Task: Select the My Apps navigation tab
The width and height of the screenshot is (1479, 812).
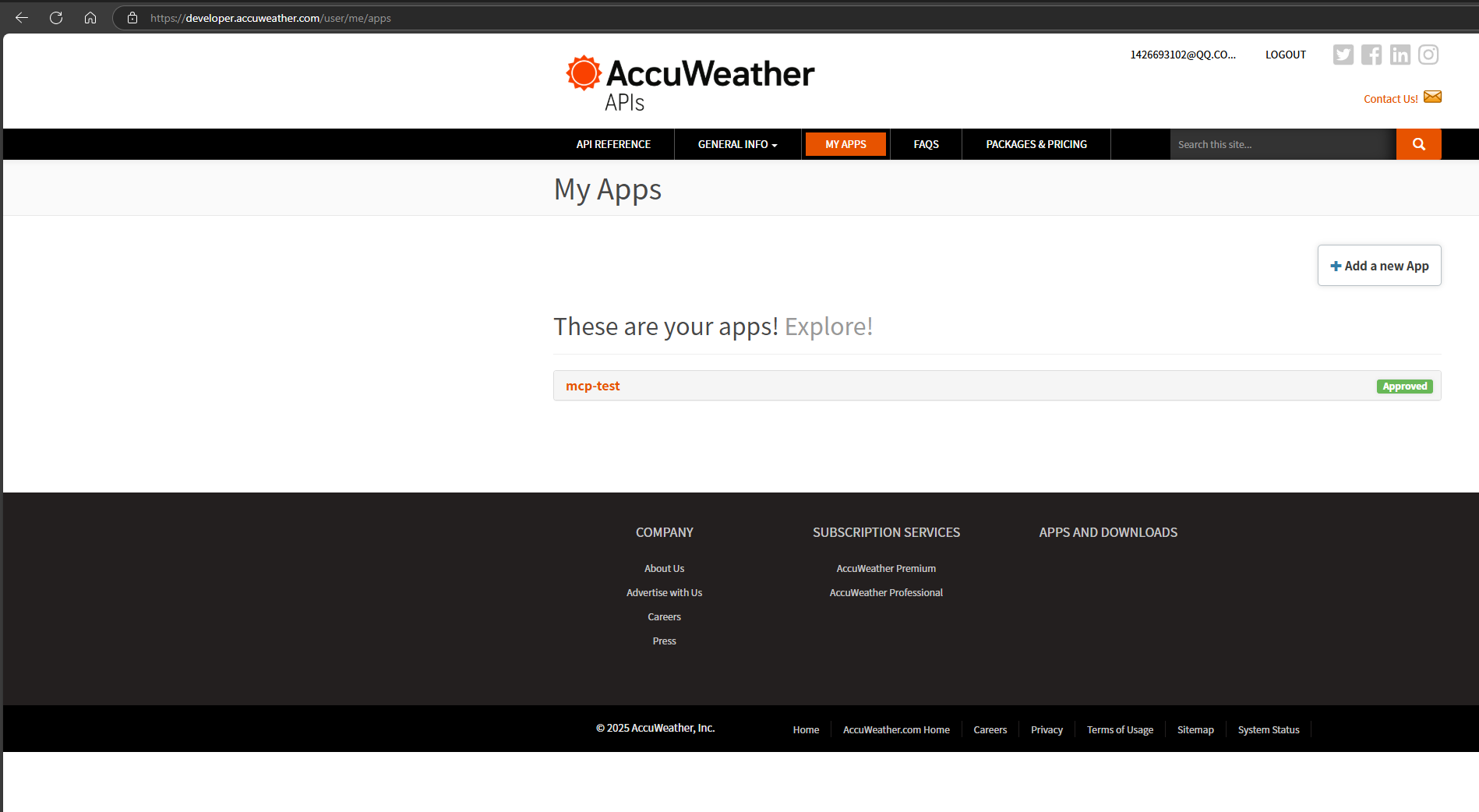Action: pyautogui.click(x=845, y=144)
